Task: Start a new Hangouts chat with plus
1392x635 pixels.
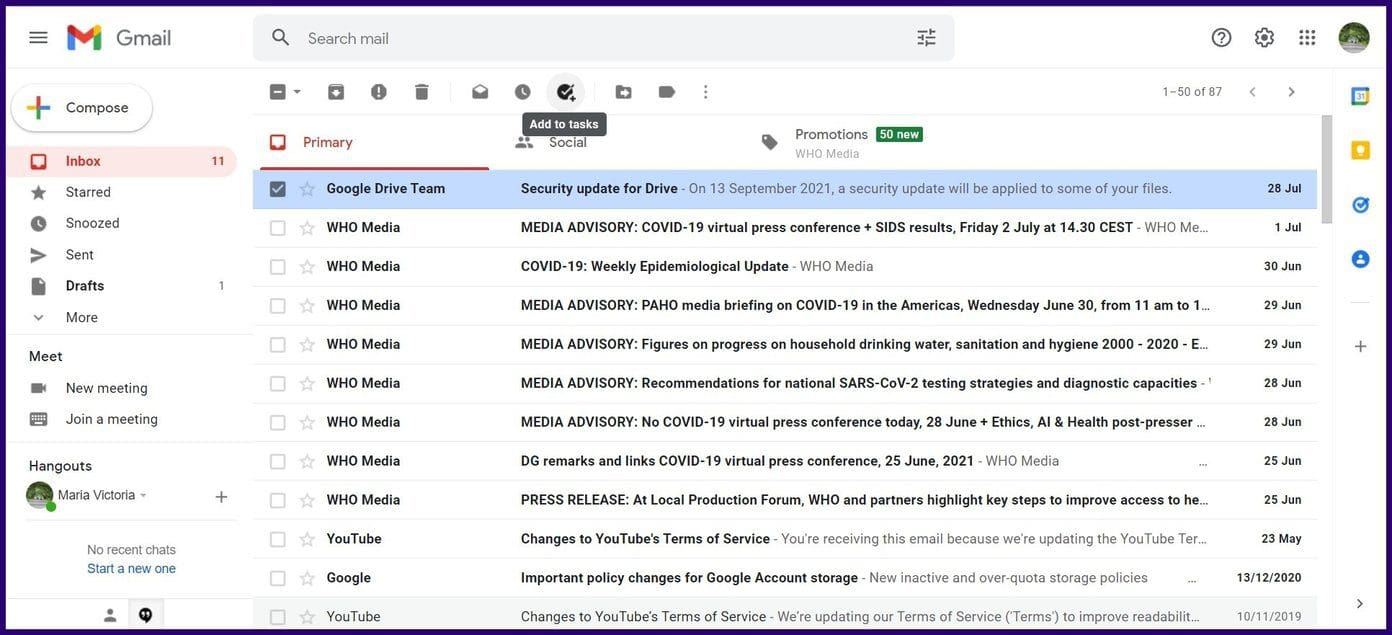Action: (x=221, y=496)
